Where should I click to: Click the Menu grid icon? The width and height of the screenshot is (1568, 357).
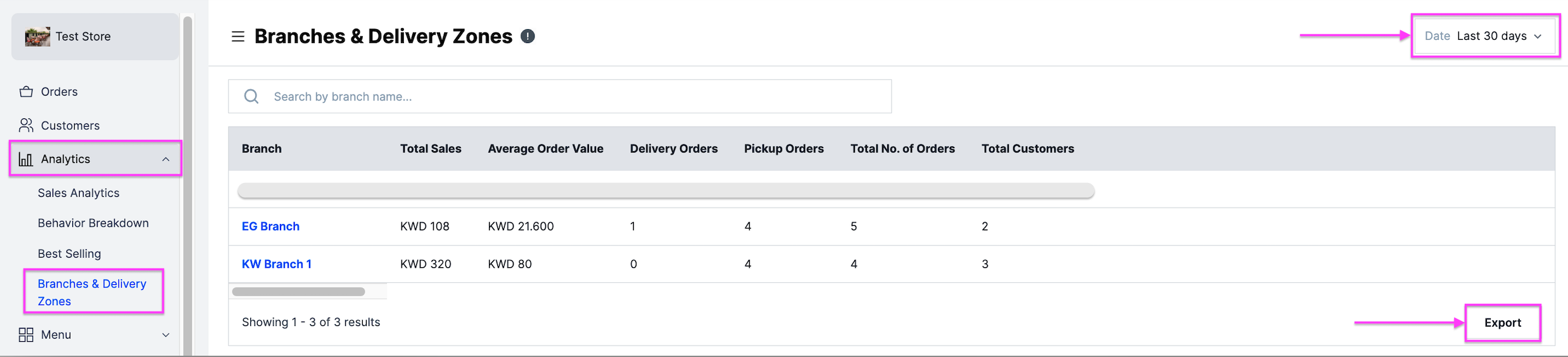(26, 335)
